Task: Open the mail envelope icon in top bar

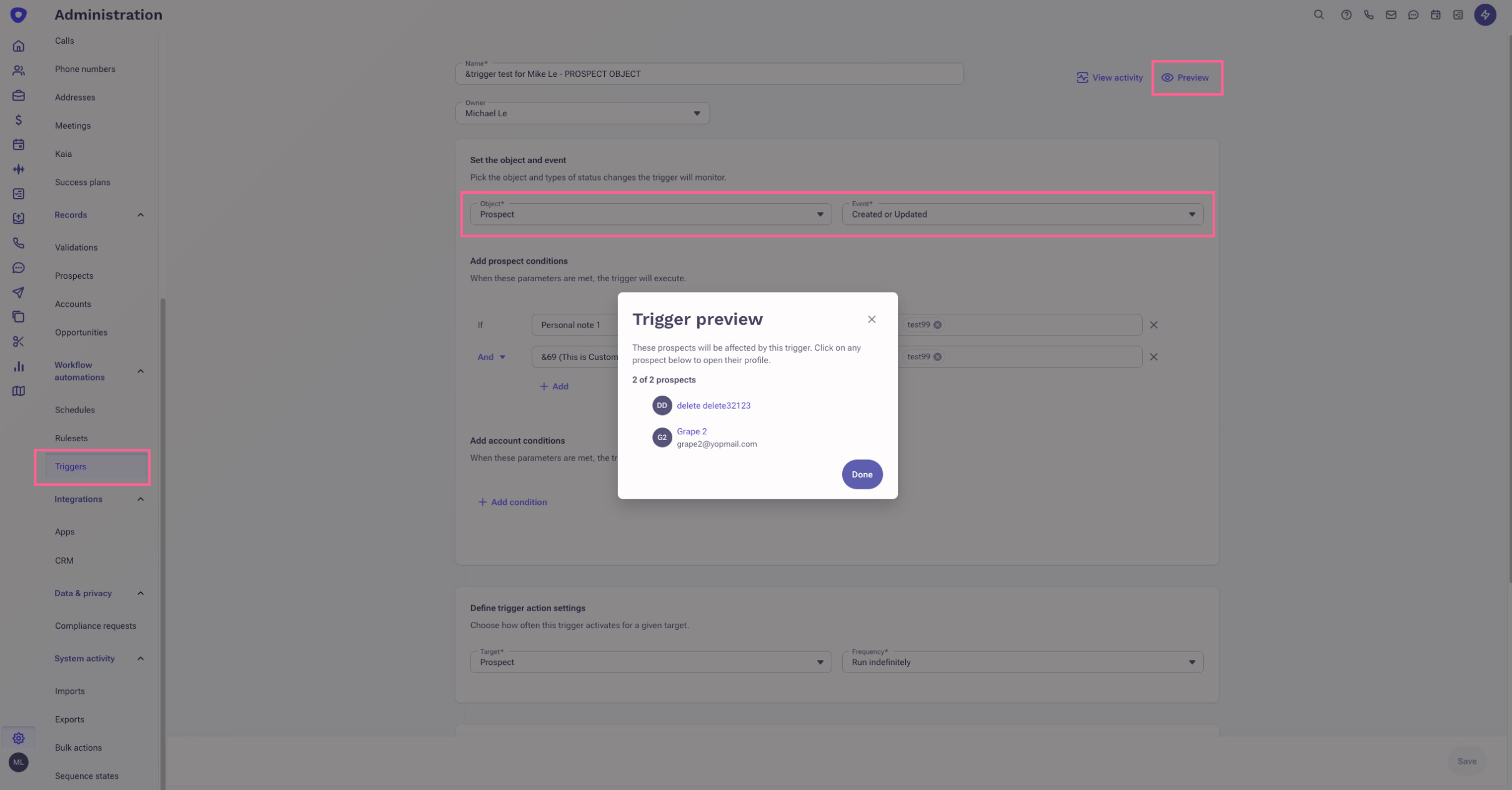Action: (x=1391, y=15)
